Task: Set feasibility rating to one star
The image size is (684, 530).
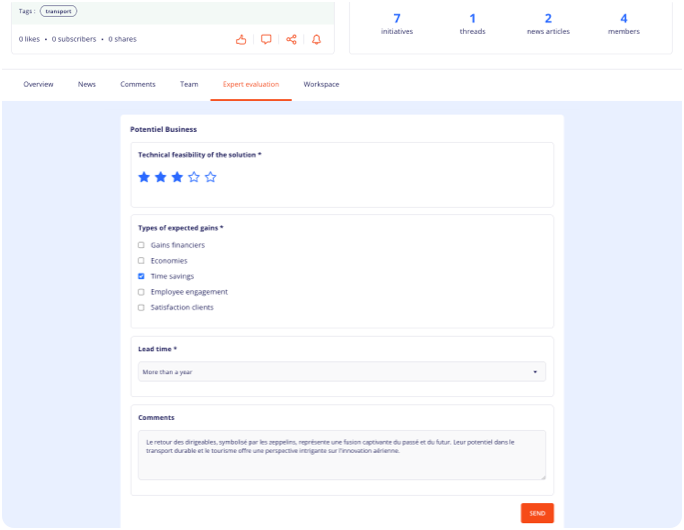Action: point(144,177)
